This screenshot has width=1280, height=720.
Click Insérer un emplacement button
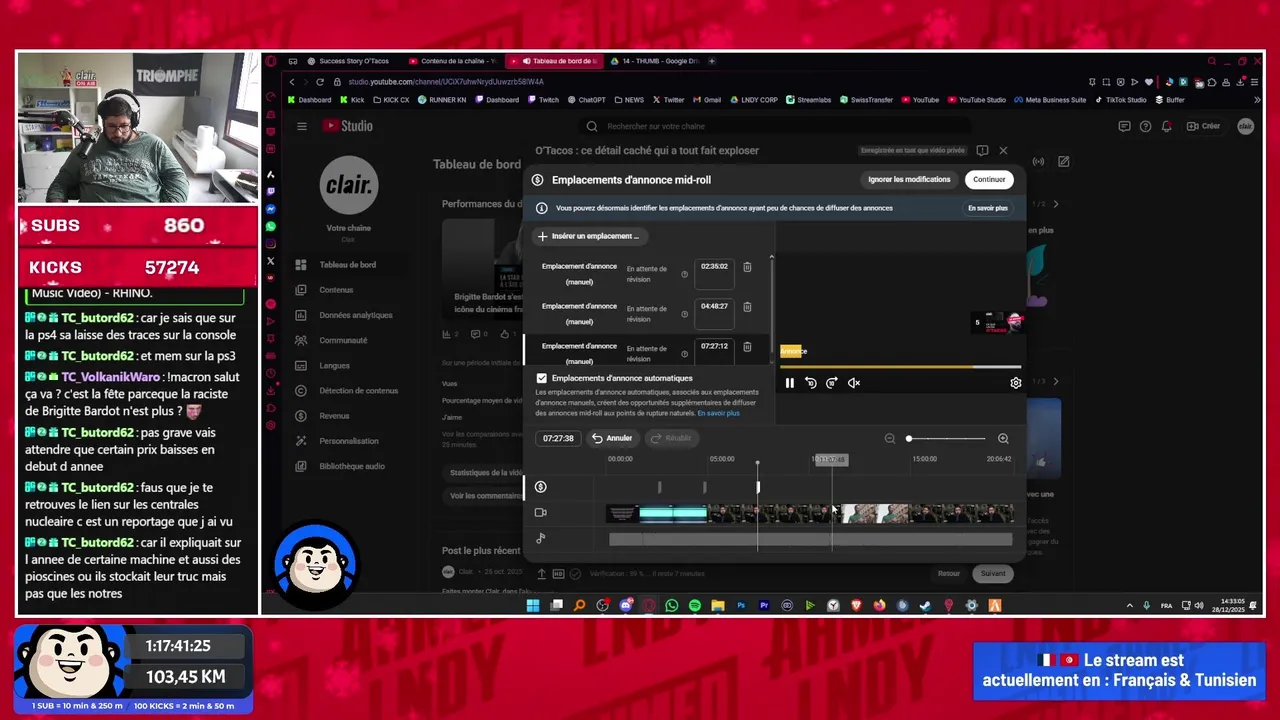point(589,236)
